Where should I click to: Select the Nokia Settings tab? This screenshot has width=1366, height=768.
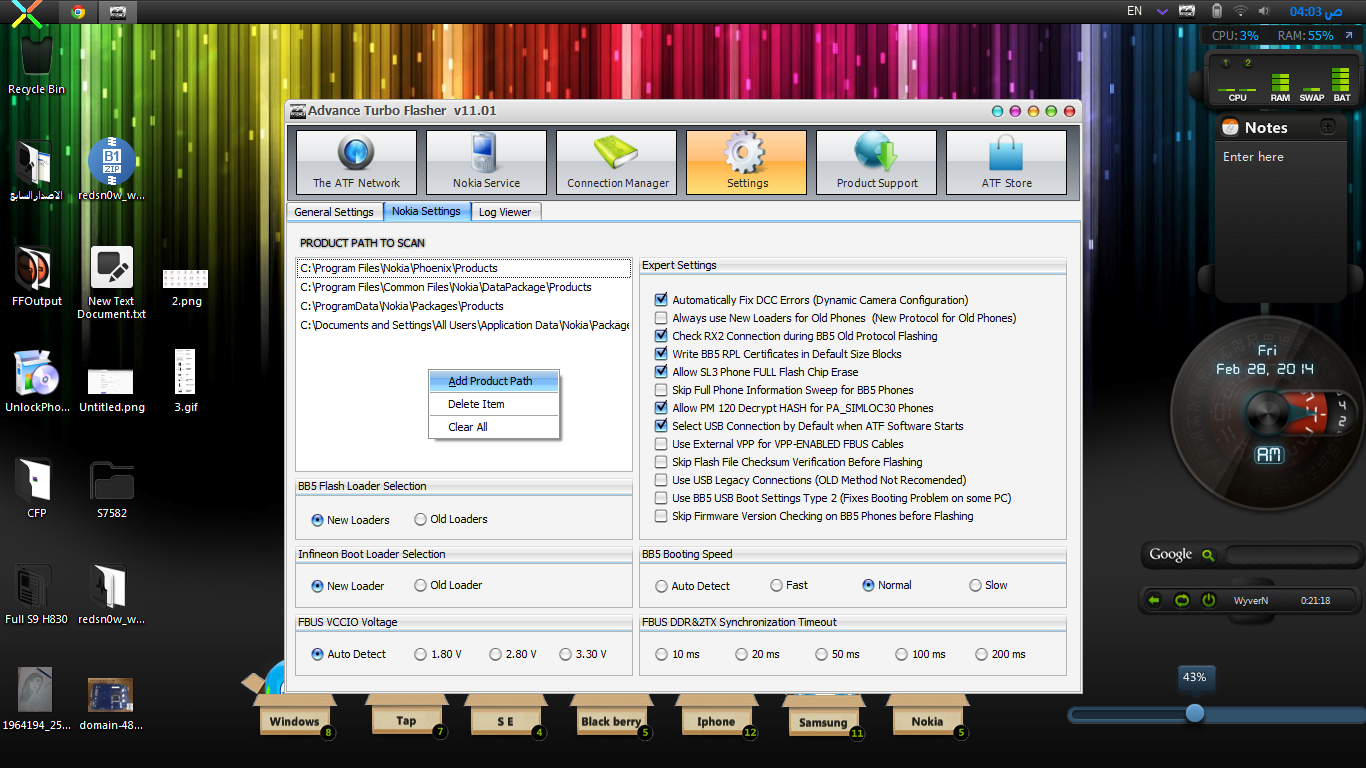(426, 211)
